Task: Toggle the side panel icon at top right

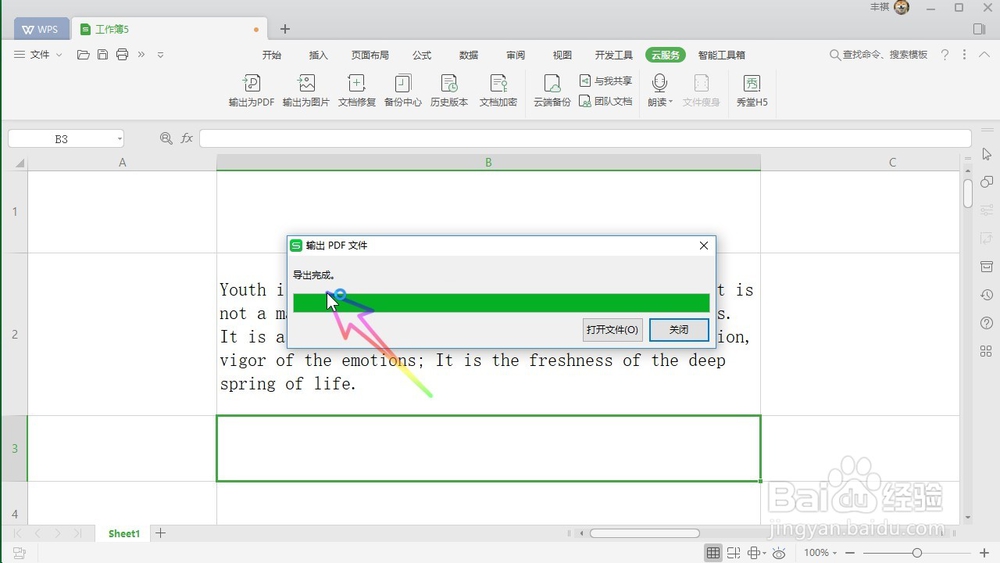Action: tap(980, 29)
